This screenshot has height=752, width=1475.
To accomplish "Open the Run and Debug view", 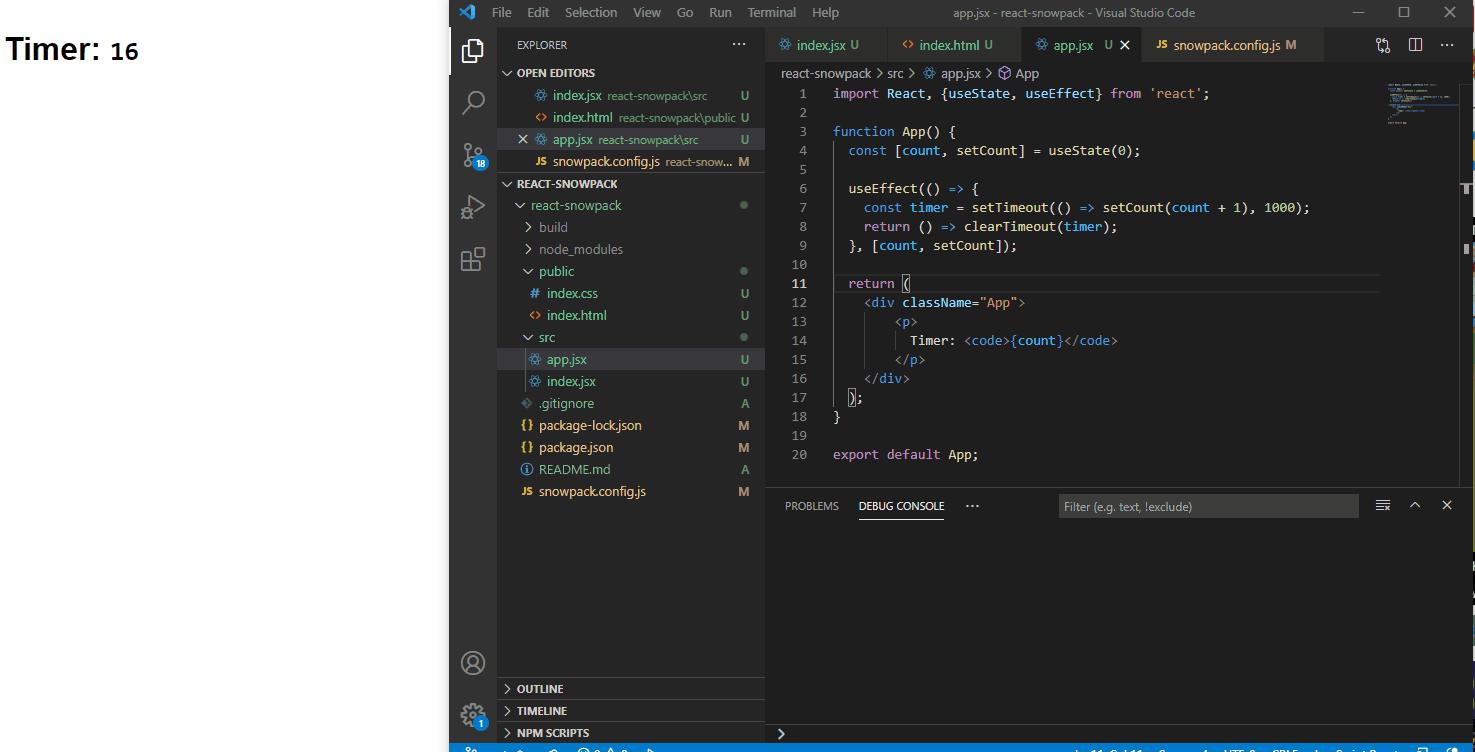I will click(473, 207).
